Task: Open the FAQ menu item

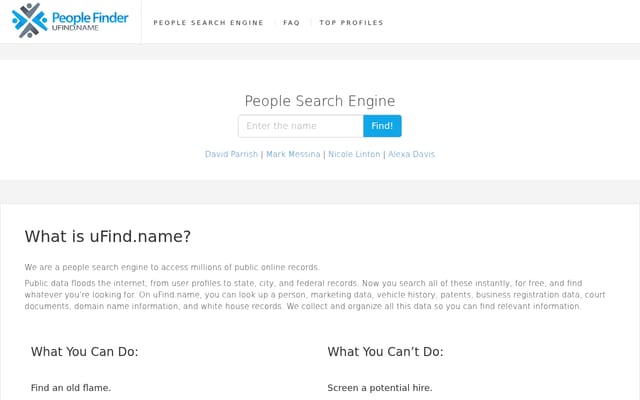Action: 291,23
